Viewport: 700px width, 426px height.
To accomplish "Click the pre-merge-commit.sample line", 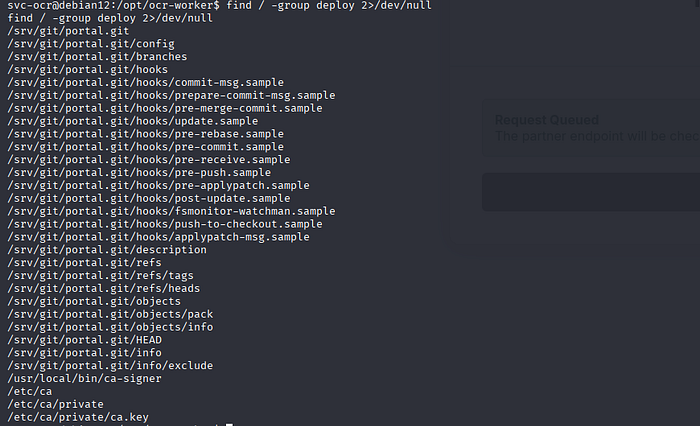I will (x=164, y=108).
